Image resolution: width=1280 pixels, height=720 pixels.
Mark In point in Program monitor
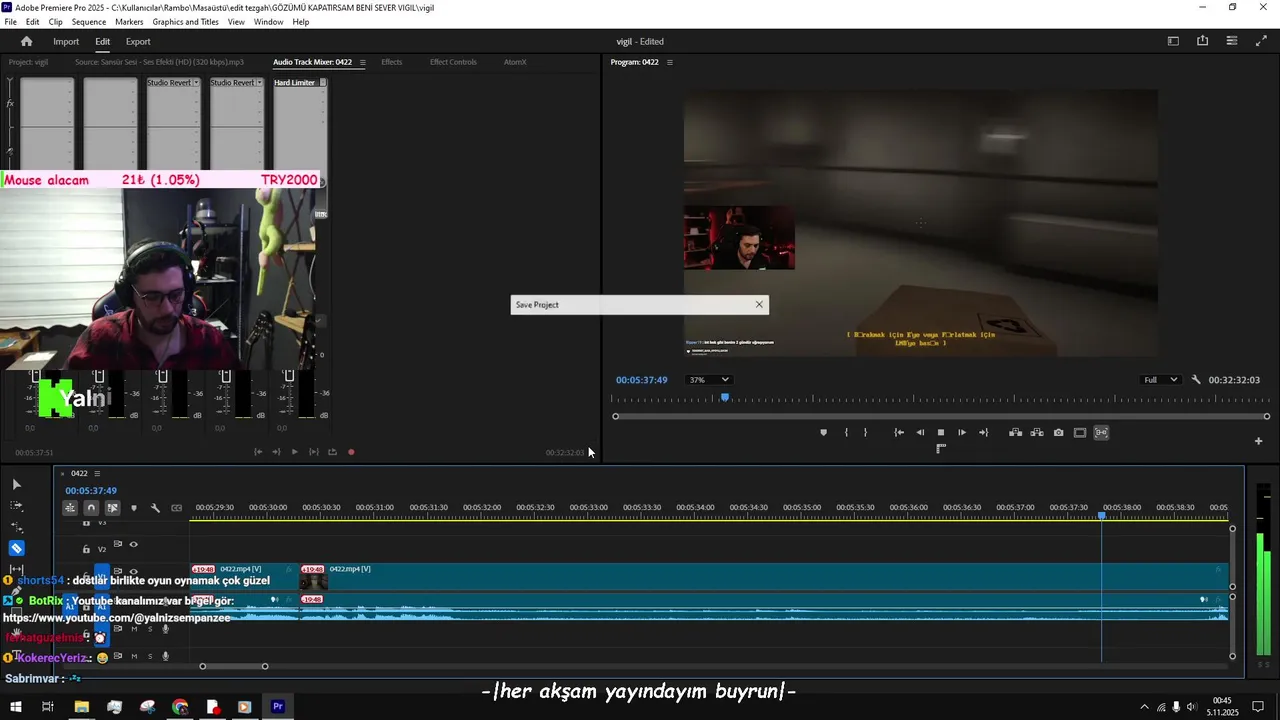tap(846, 433)
